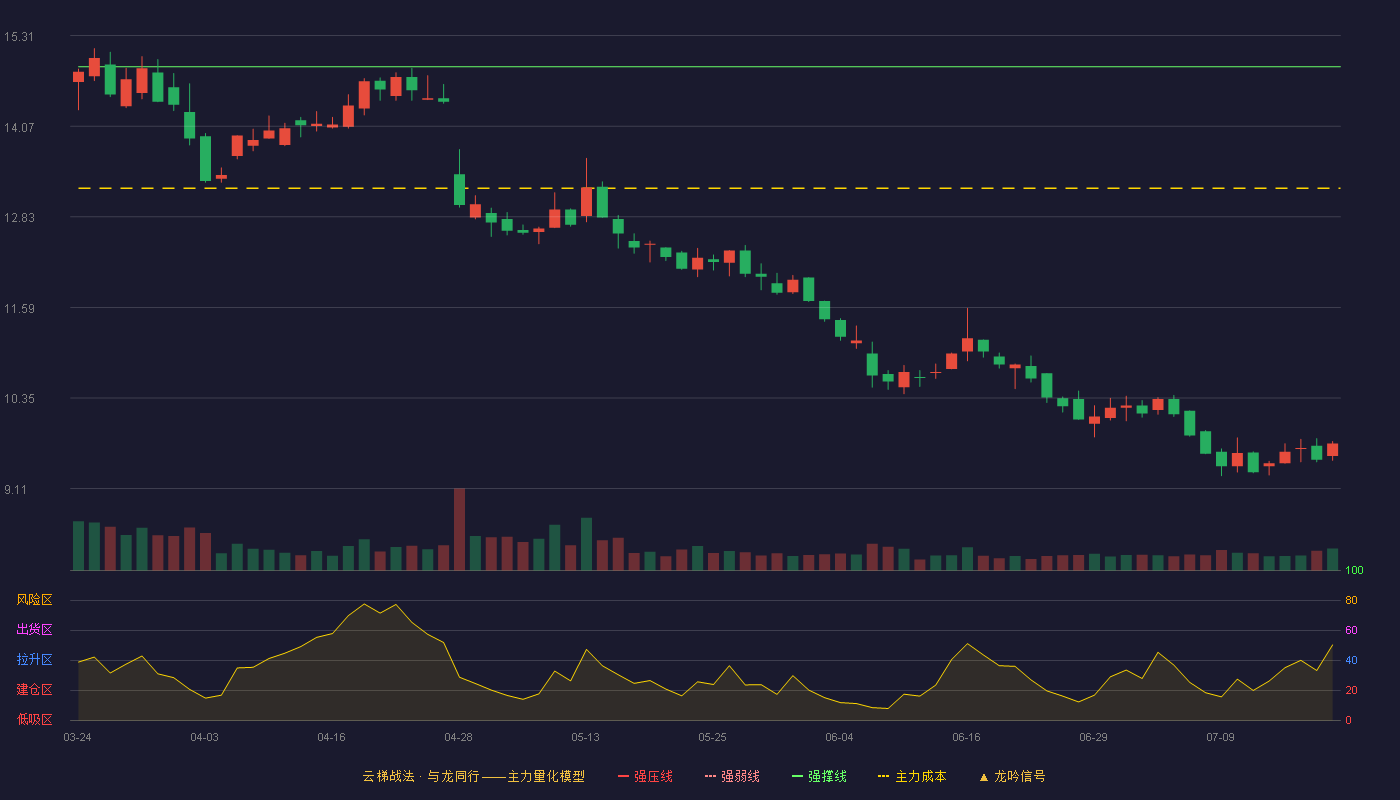Click the magenta 60 indicator axis value
The width and height of the screenshot is (1400, 800).
(1351, 630)
